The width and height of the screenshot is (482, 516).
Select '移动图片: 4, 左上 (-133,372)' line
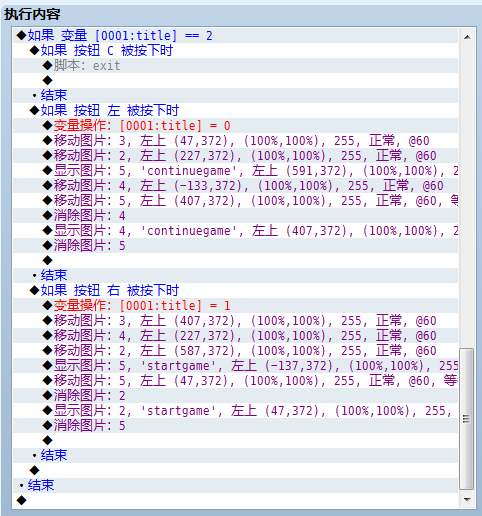pyautogui.click(x=235, y=185)
